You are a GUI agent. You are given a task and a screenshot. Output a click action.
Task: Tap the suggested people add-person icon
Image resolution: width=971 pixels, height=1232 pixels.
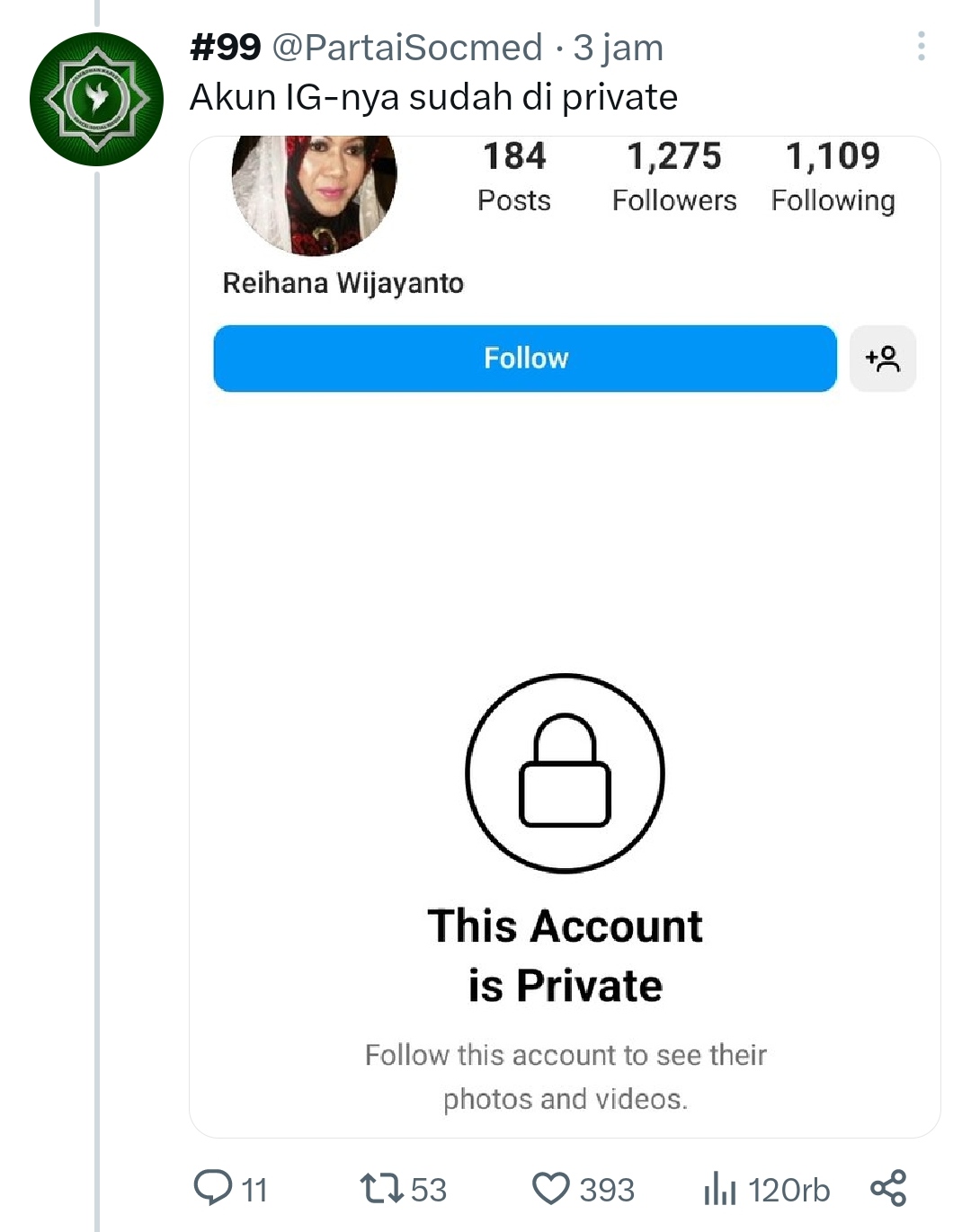[883, 359]
